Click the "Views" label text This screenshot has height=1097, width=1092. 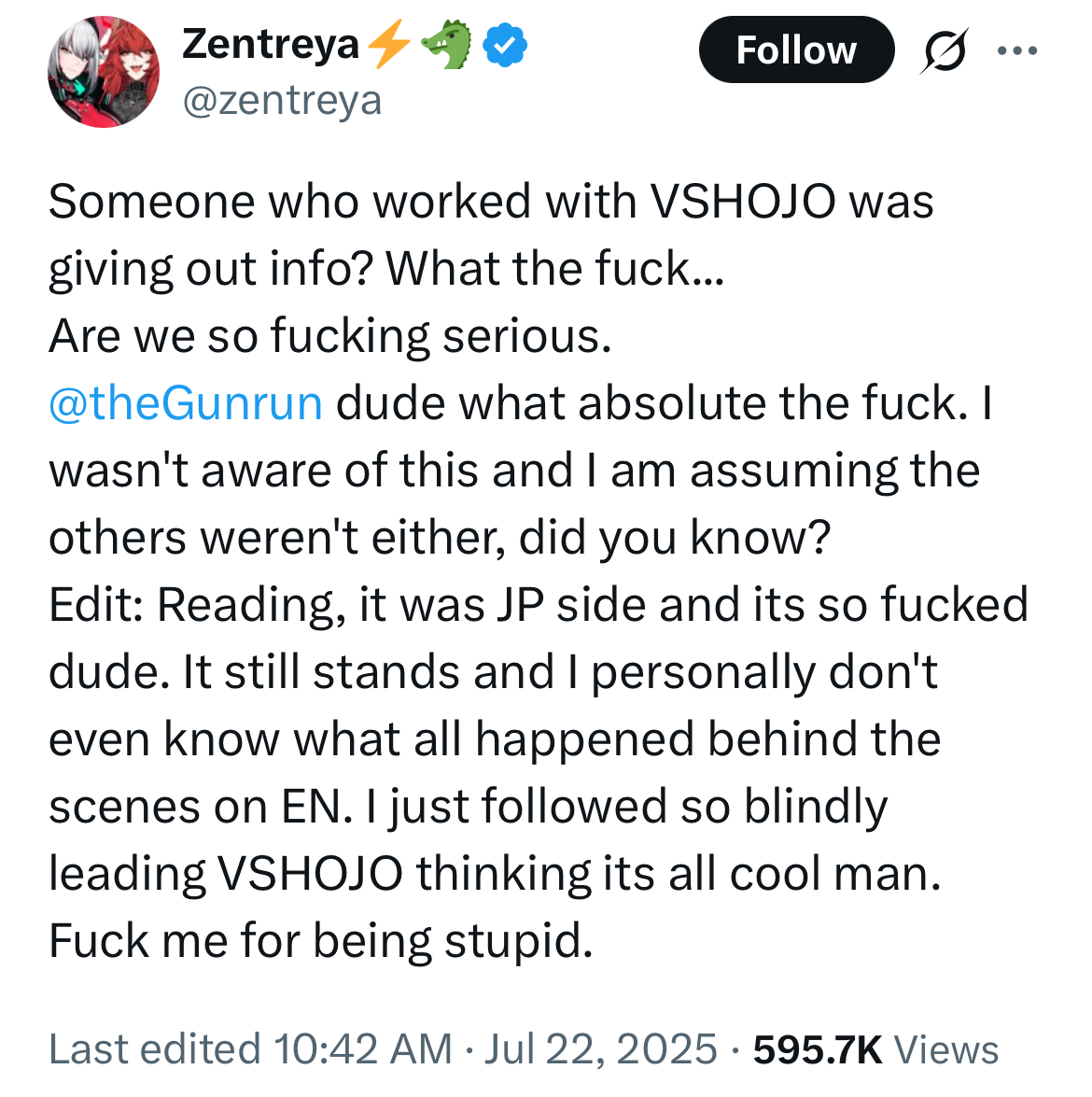pos(946,1049)
